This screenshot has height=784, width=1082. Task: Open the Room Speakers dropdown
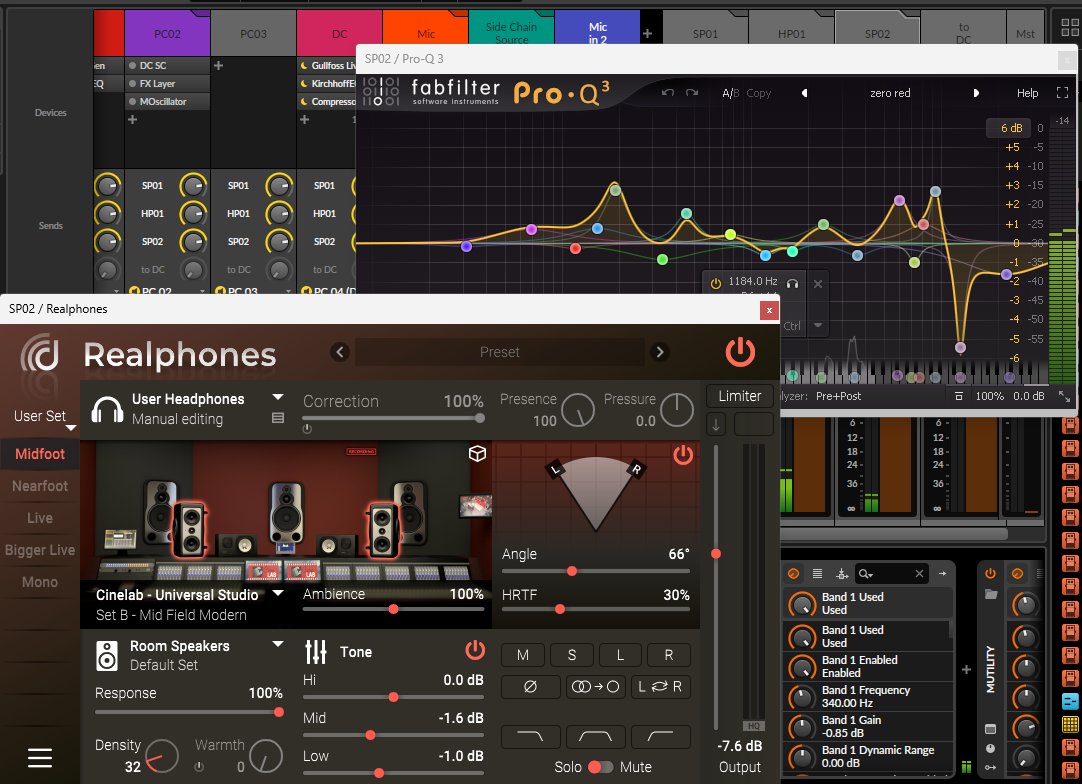pyautogui.click(x=278, y=644)
